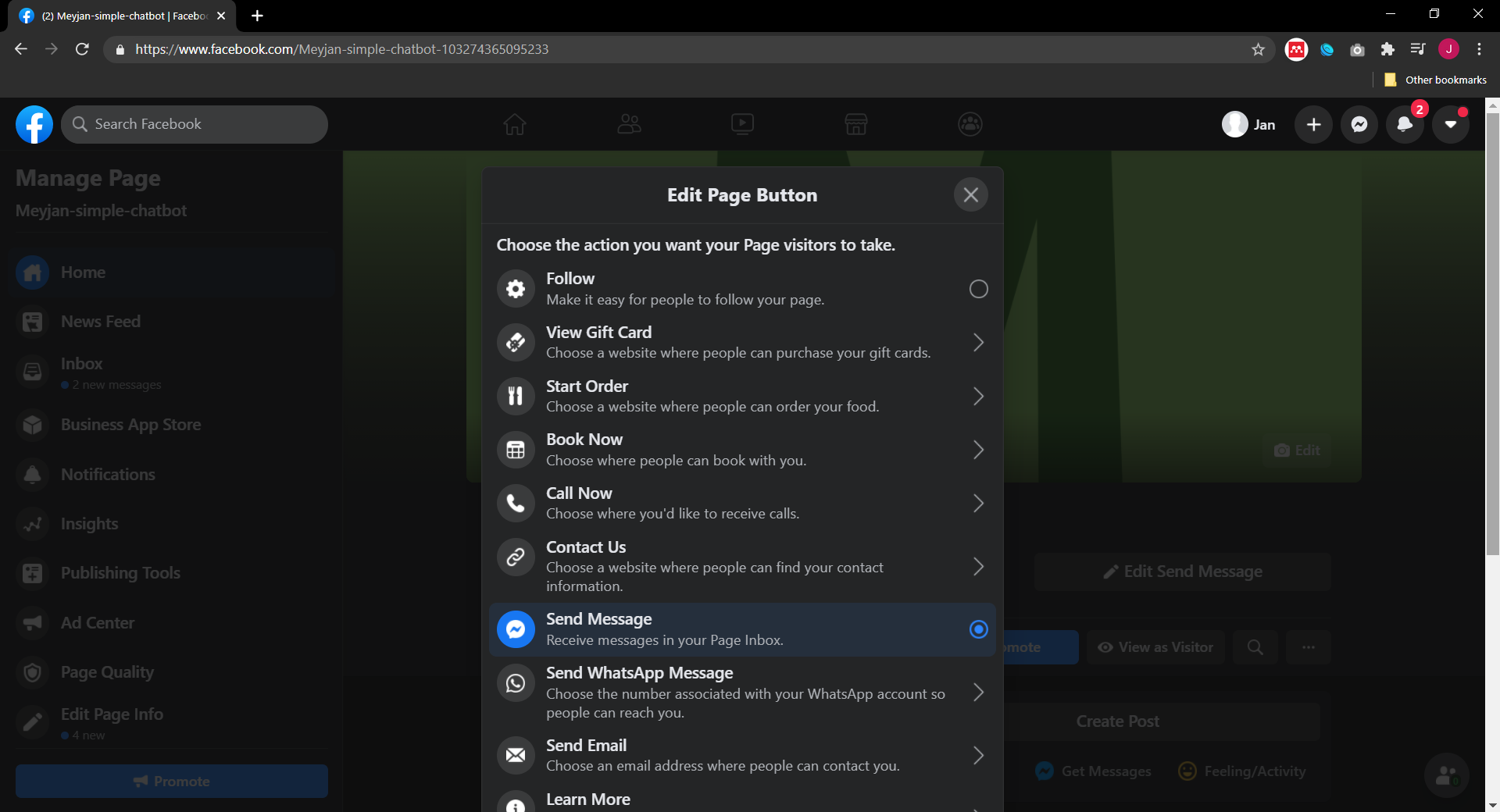Expand the View Gift Card option chevron
This screenshot has height=812, width=1500.
pyautogui.click(x=979, y=342)
